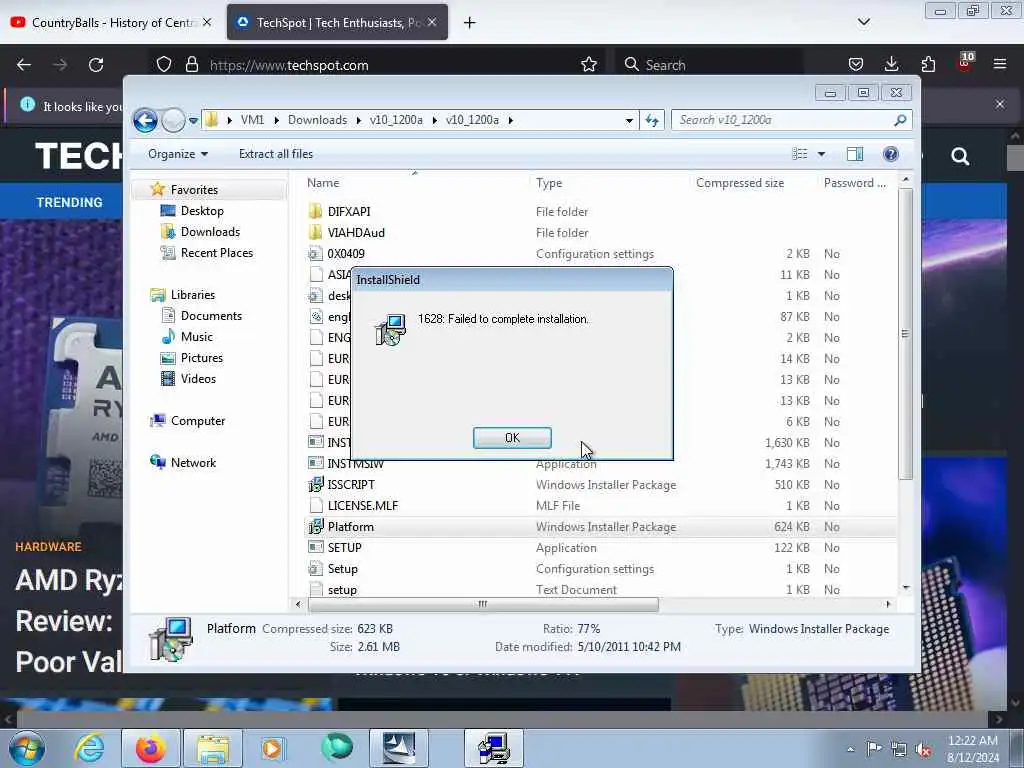Switch to the TechSpot tab

tap(338, 23)
